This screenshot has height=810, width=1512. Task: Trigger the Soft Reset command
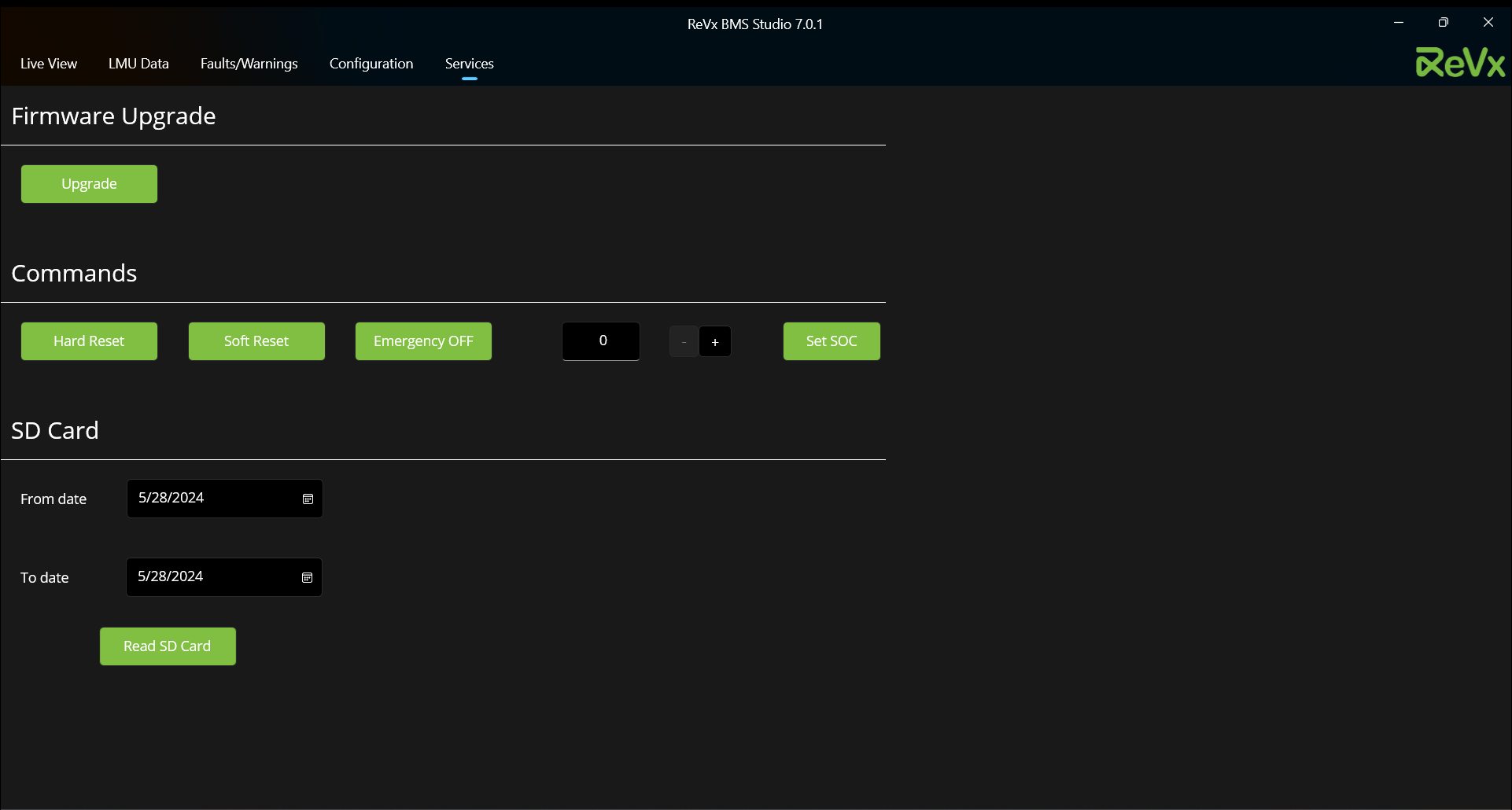(x=256, y=341)
